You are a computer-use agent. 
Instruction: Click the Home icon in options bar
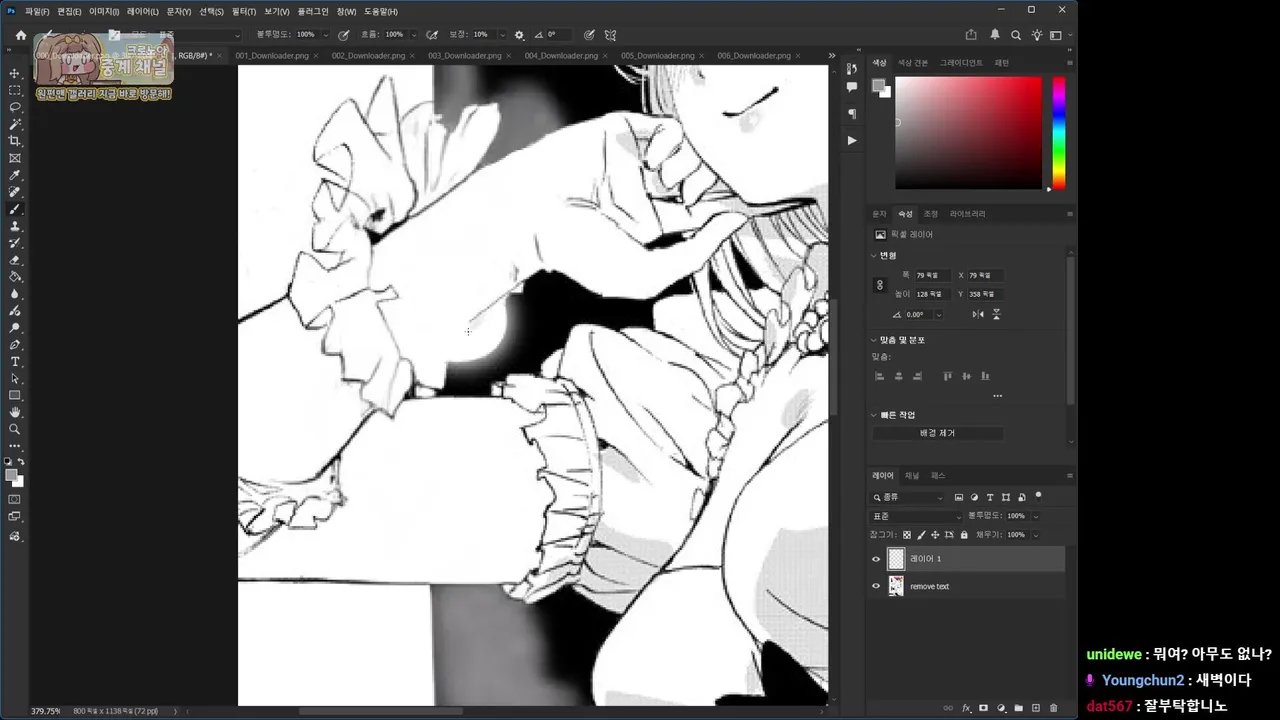pos(20,34)
